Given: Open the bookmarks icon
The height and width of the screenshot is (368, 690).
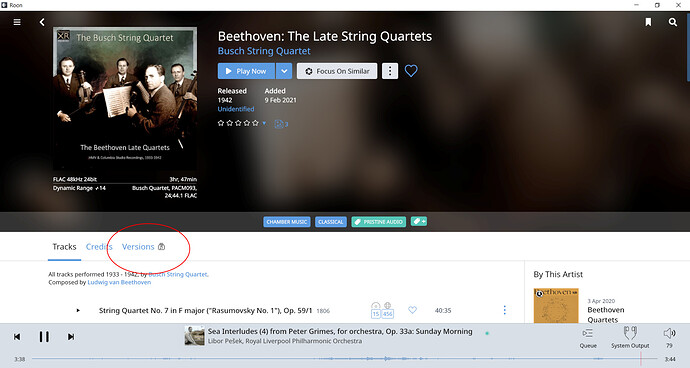Looking at the screenshot, I should coord(648,22).
